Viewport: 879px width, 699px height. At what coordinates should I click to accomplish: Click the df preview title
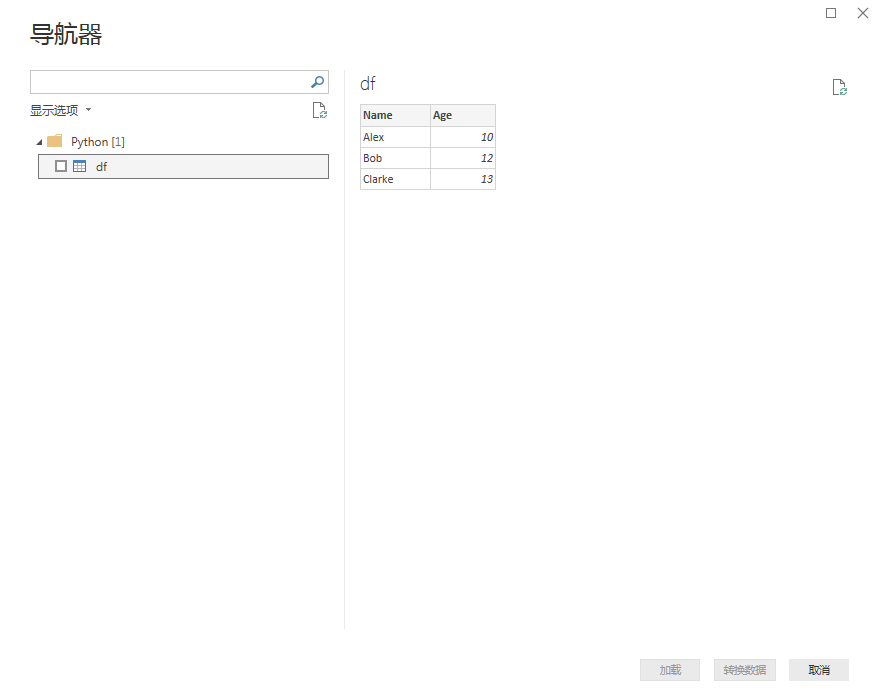click(x=368, y=84)
